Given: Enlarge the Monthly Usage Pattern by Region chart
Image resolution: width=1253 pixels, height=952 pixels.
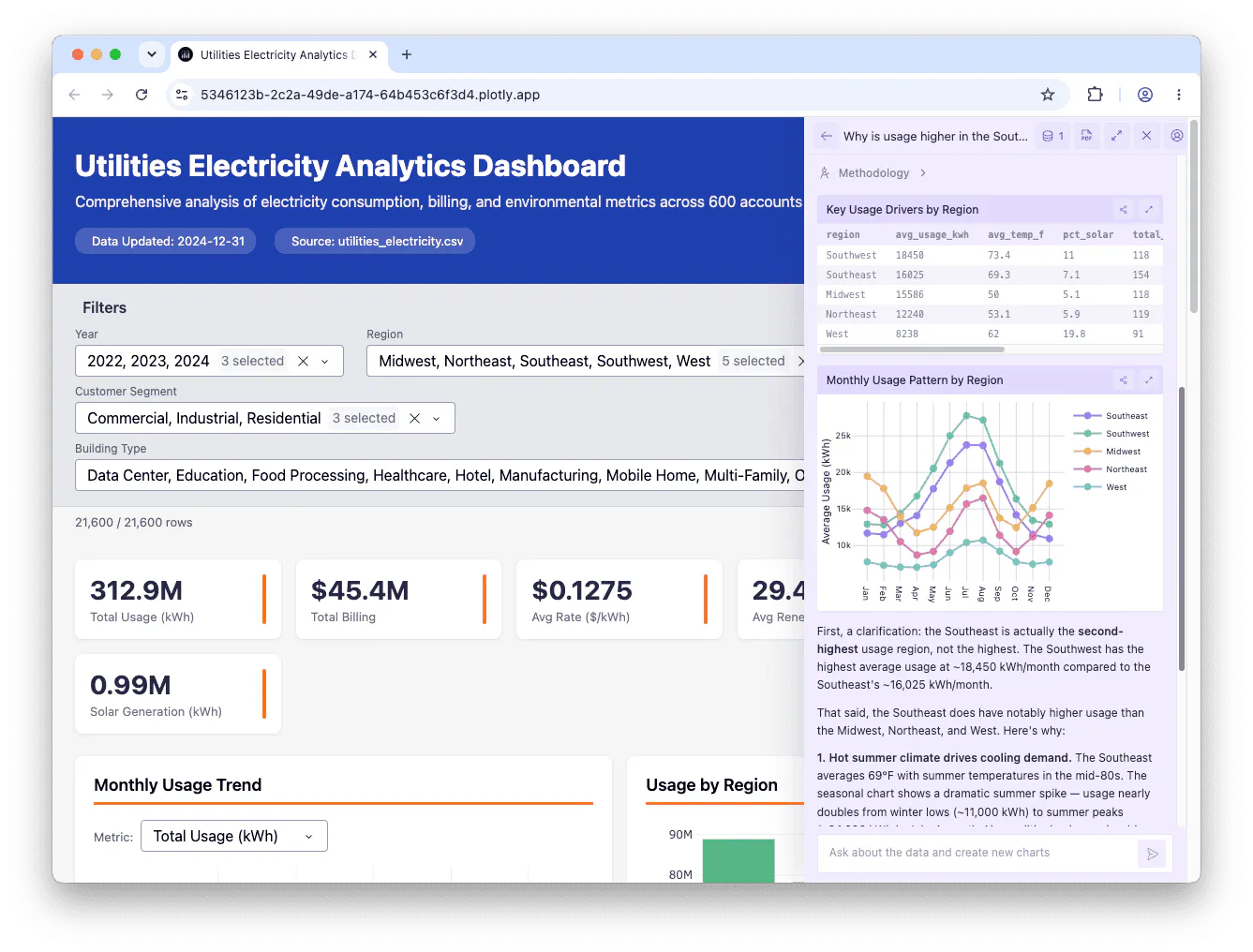Looking at the screenshot, I should 1149,379.
